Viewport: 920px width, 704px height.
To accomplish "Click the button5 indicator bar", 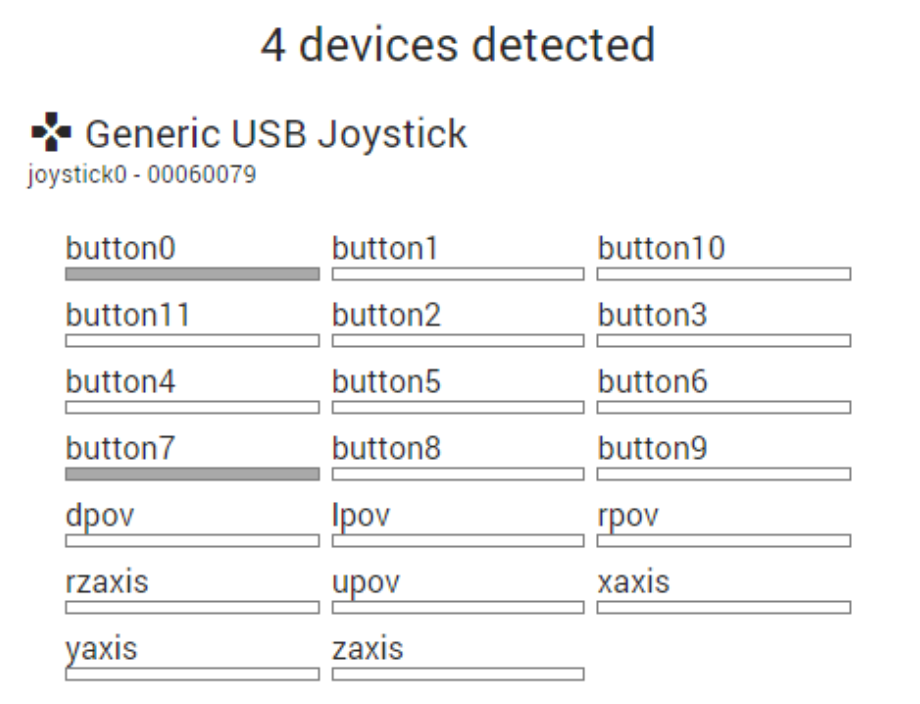I will tap(458, 407).
